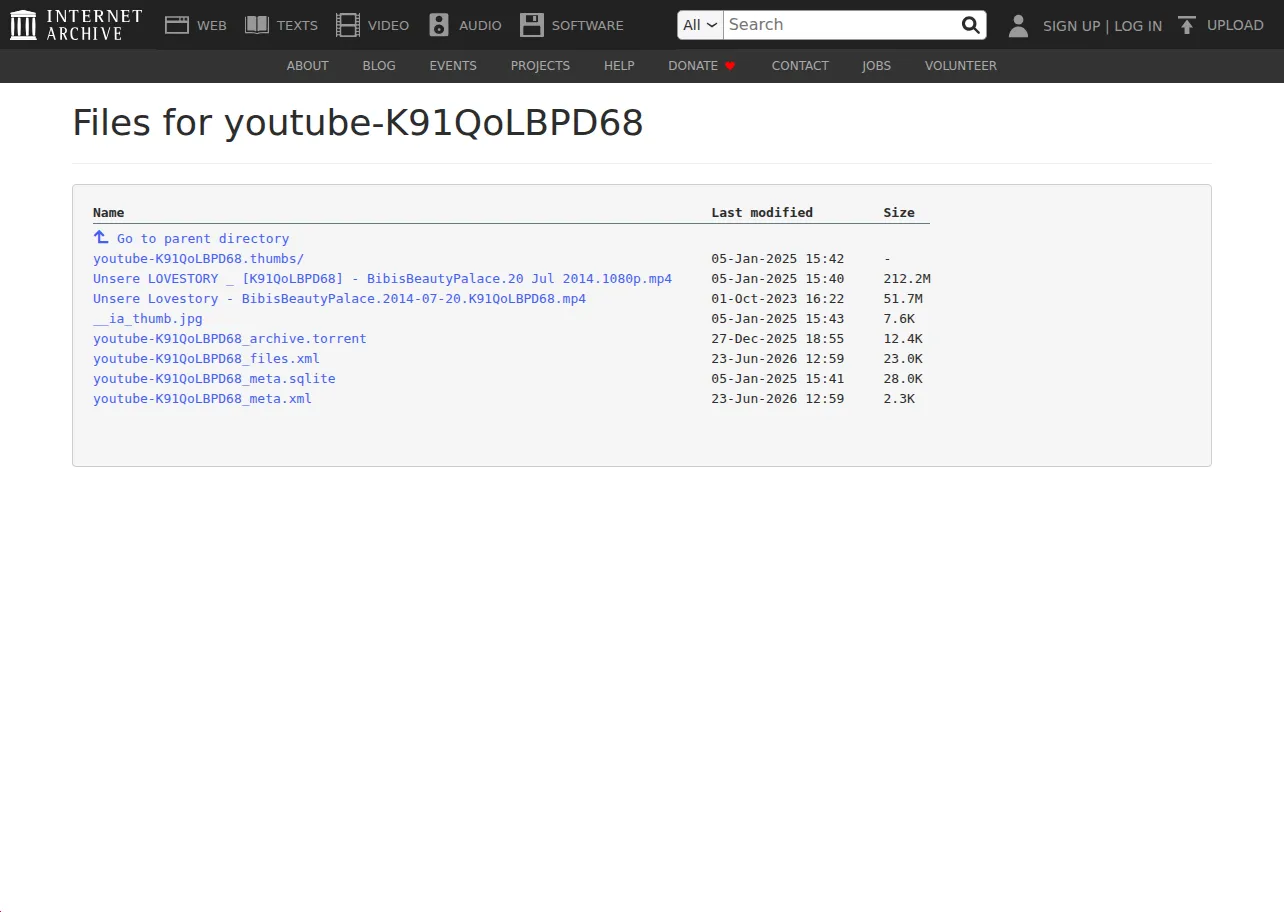Open the HELP menu item
The image size is (1284, 912).
coord(619,66)
